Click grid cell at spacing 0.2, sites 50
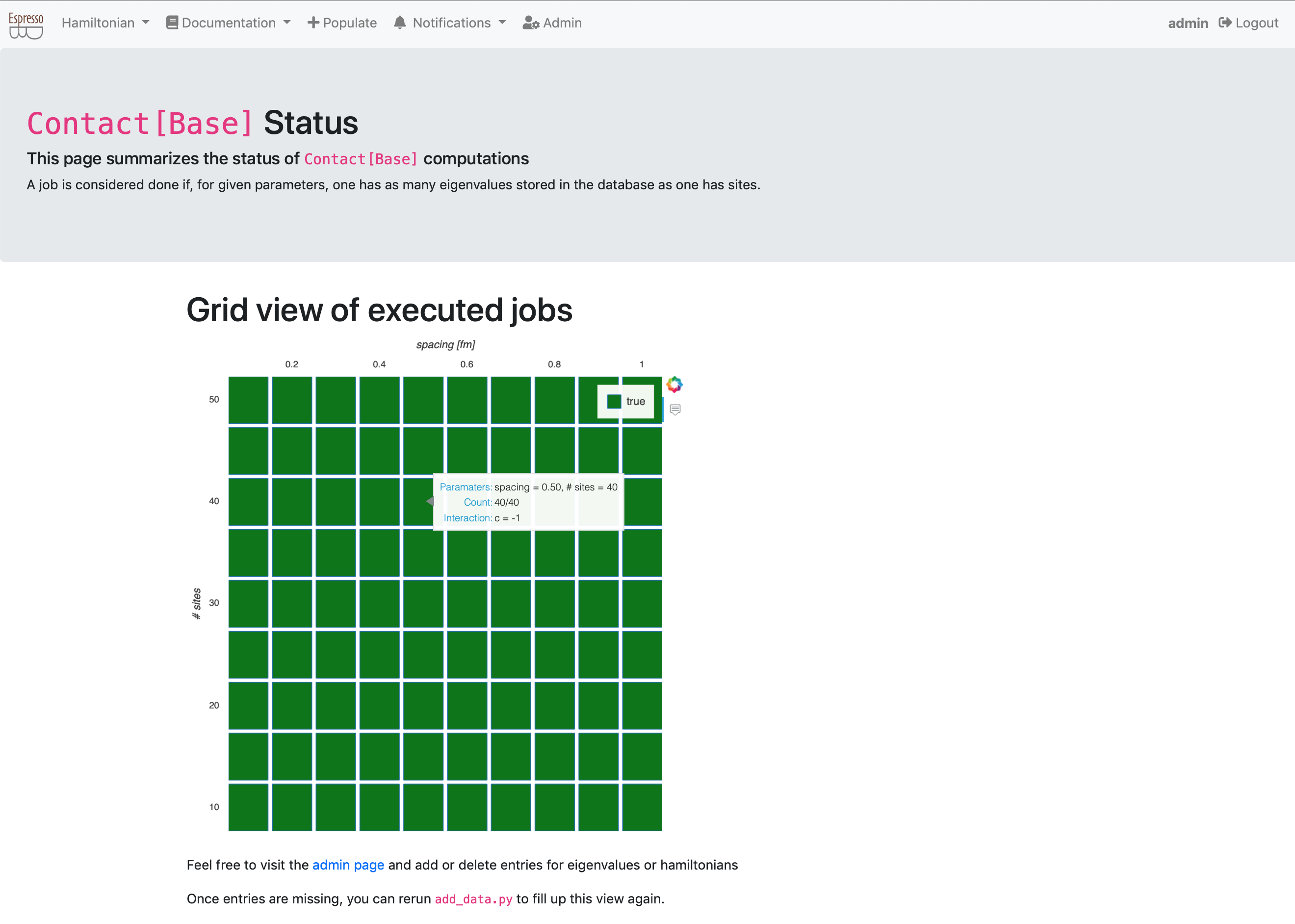The image size is (1295, 924). tap(292, 400)
